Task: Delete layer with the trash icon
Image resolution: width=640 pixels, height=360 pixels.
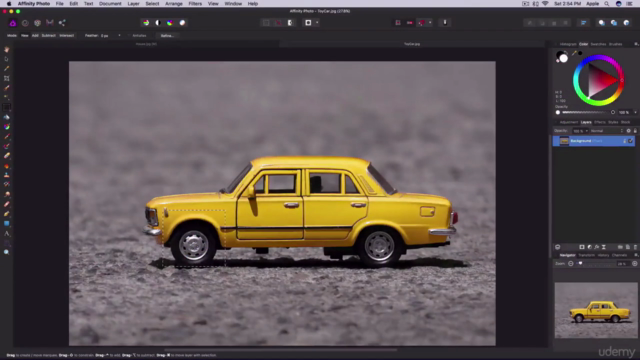Action: (635, 247)
